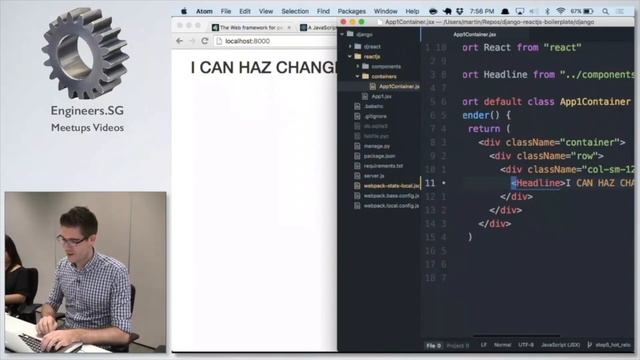
Task: Switch to the 'A JavaScript' browser tab
Action: (x=318, y=27)
